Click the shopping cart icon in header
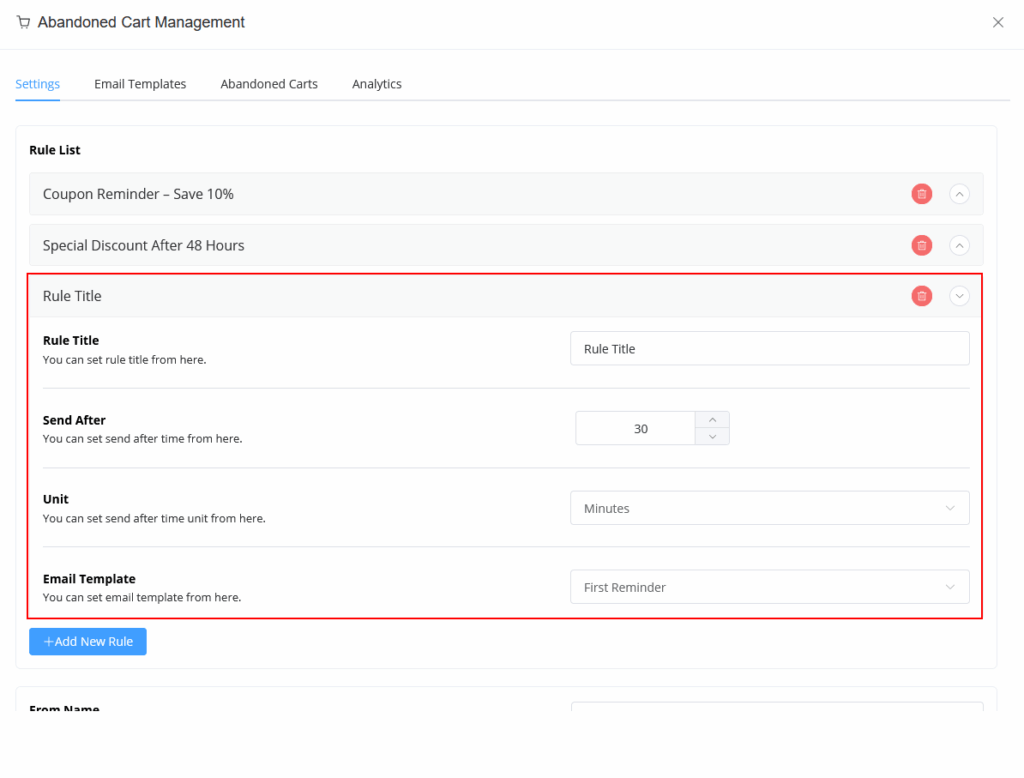The height and width of the screenshot is (778, 1024). [x=23, y=22]
